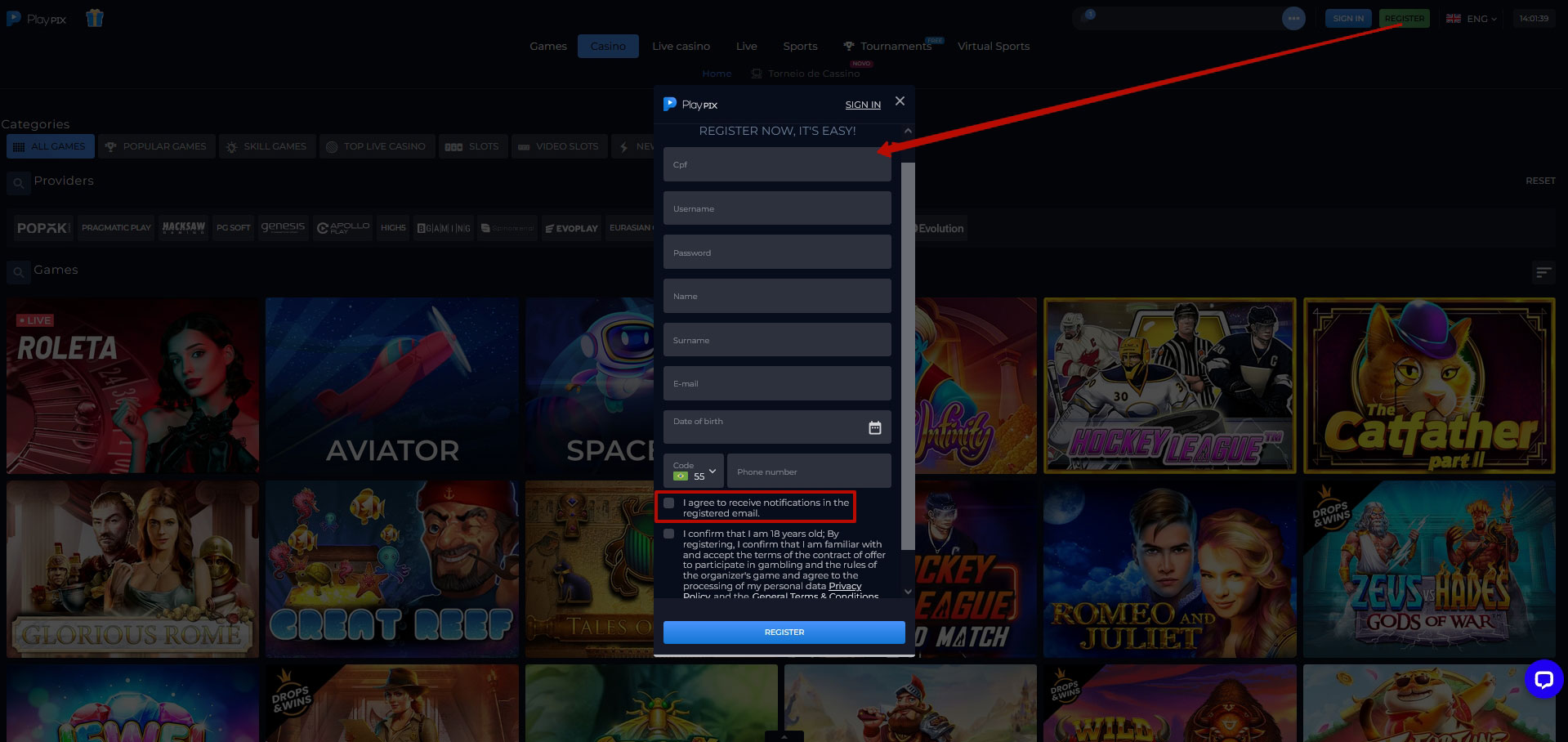
Task: Open the Roleta live game thumbnail
Action: click(132, 386)
